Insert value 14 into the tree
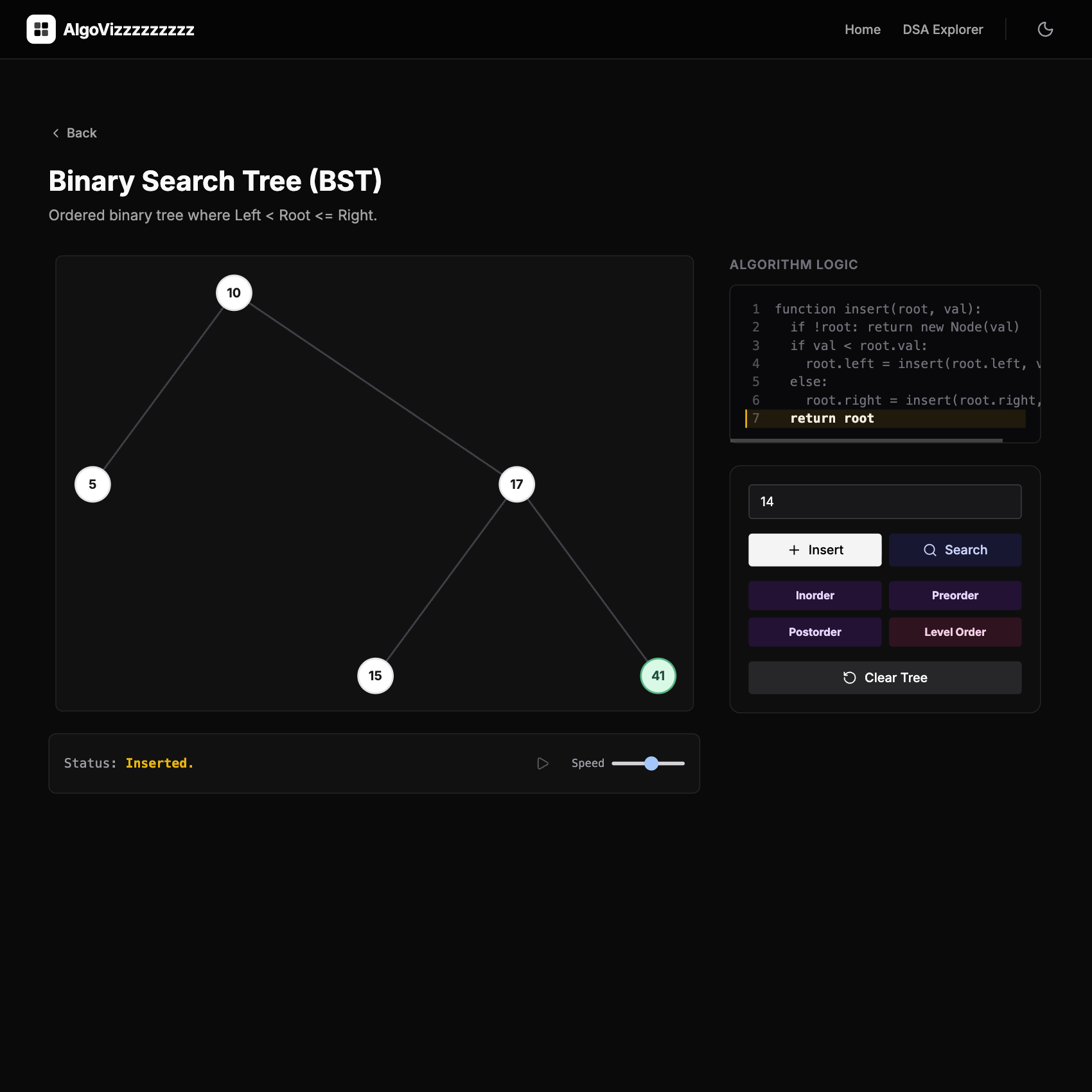Viewport: 1092px width, 1092px height. [x=815, y=550]
